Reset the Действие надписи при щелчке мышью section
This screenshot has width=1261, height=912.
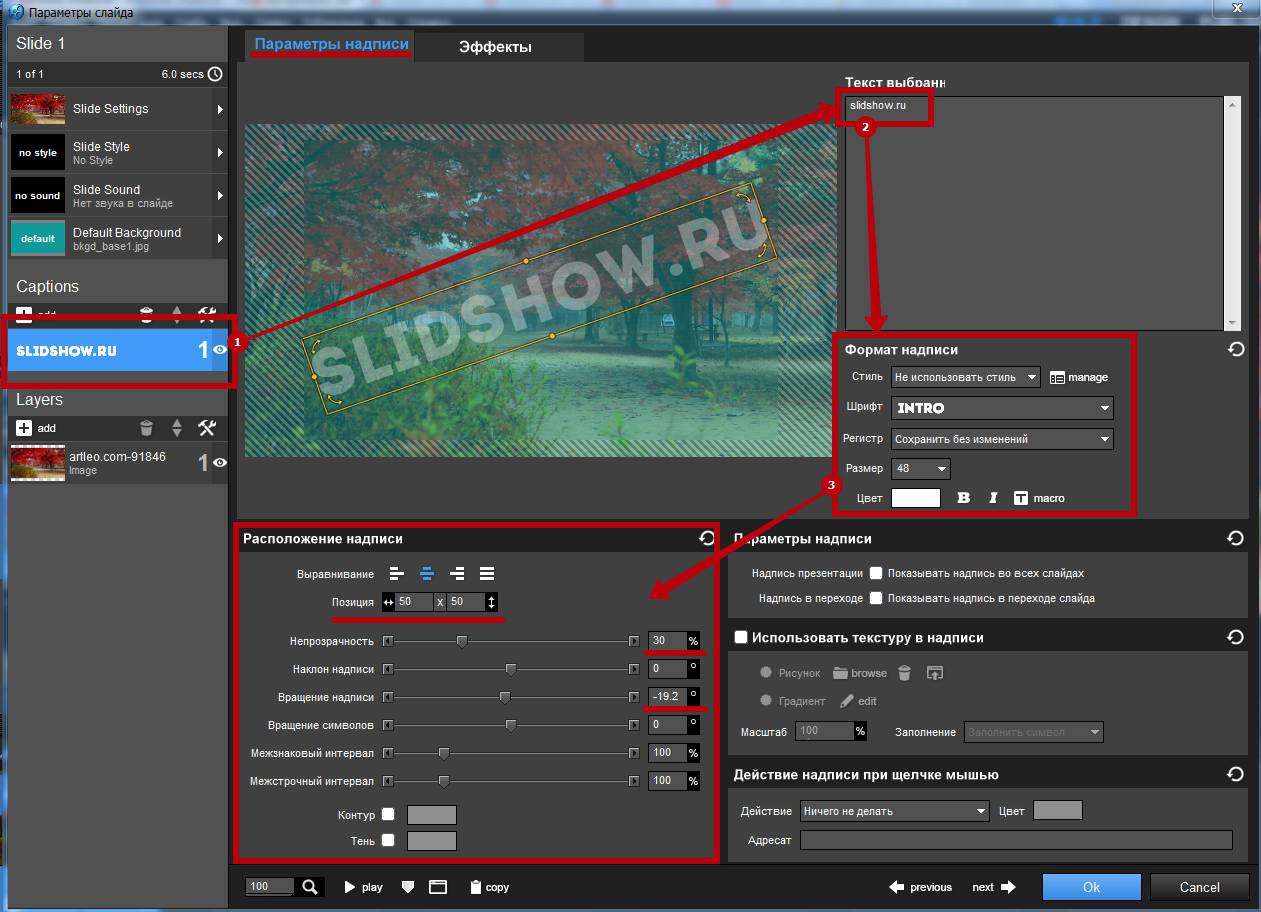1236,774
